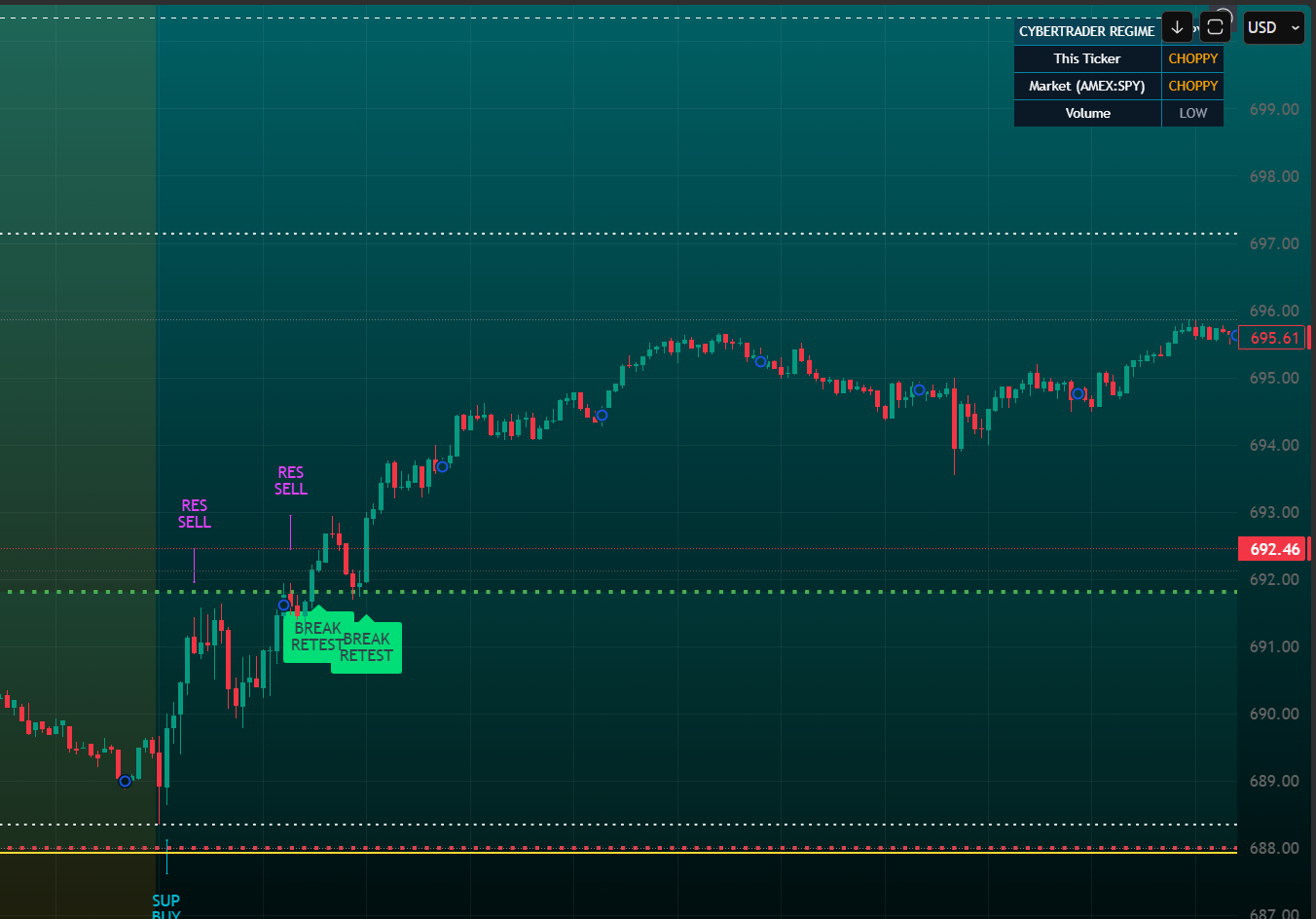Click the blue circle marker near the 693 rally

(442, 467)
